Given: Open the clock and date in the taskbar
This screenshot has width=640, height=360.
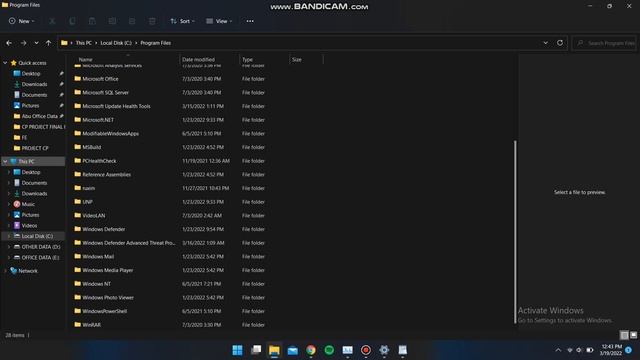Looking at the screenshot, I should click(x=611, y=350).
